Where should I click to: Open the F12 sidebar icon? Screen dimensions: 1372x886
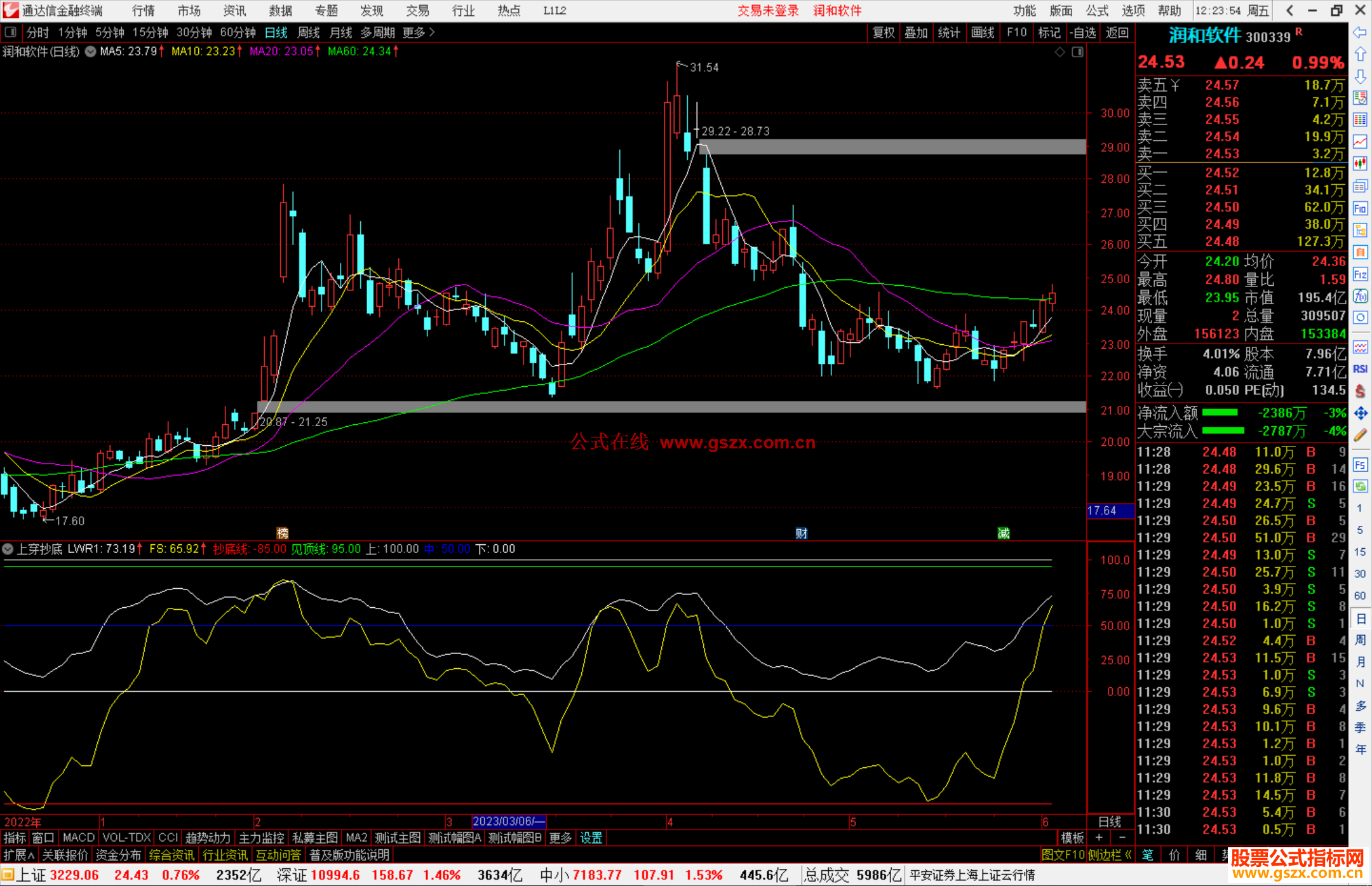[x=1360, y=274]
